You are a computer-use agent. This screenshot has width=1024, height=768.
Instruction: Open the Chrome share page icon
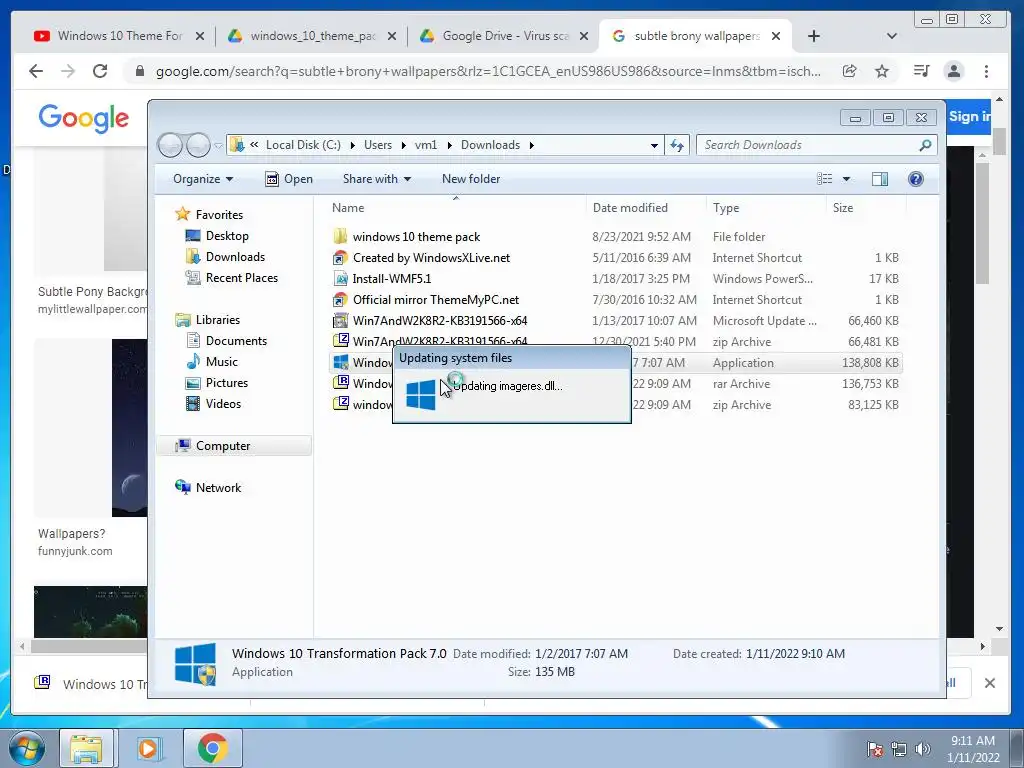point(850,71)
